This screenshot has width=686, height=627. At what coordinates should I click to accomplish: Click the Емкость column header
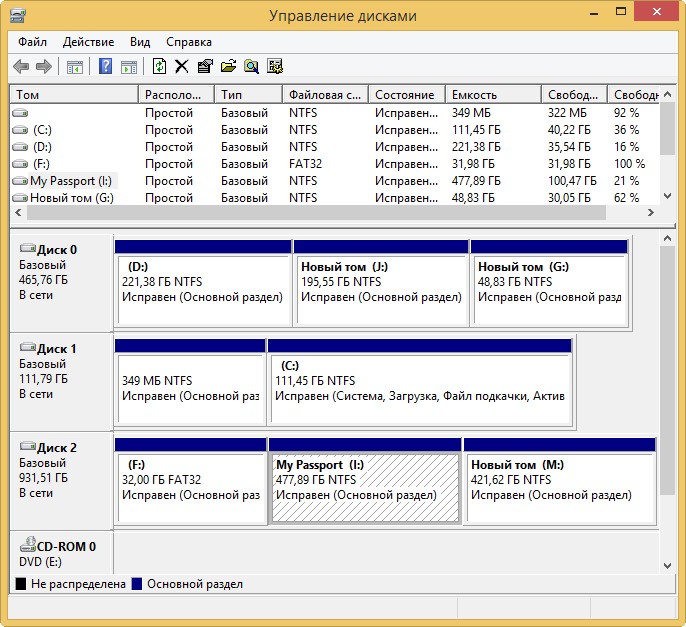coord(492,94)
